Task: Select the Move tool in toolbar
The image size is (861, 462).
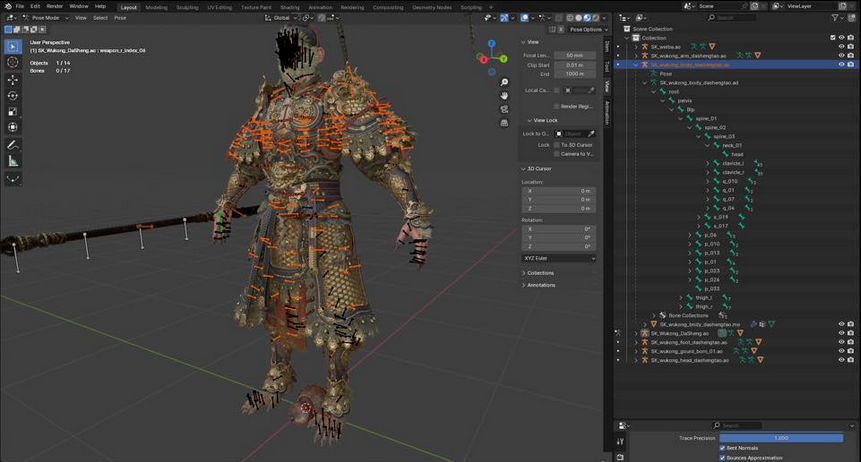Action: tap(13, 78)
